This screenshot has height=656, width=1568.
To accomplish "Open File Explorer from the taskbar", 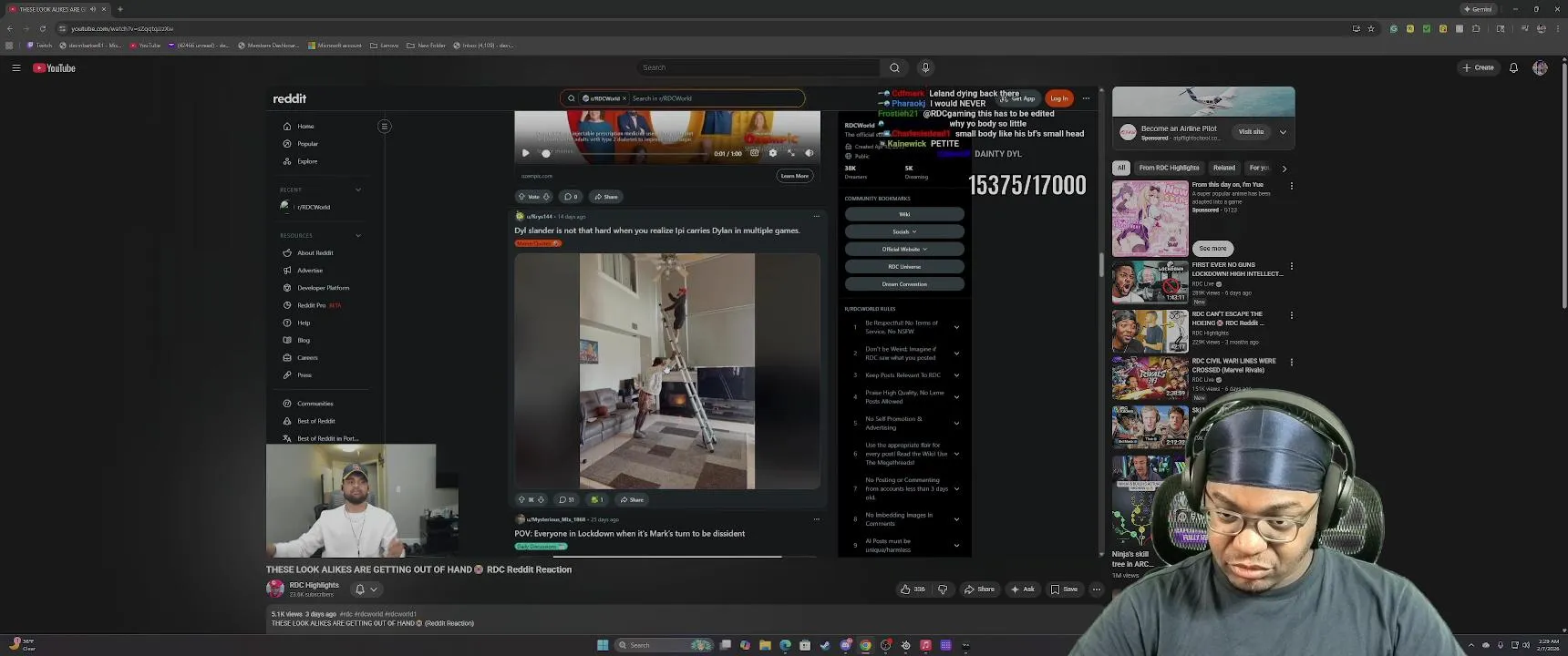I will coord(765,645).
